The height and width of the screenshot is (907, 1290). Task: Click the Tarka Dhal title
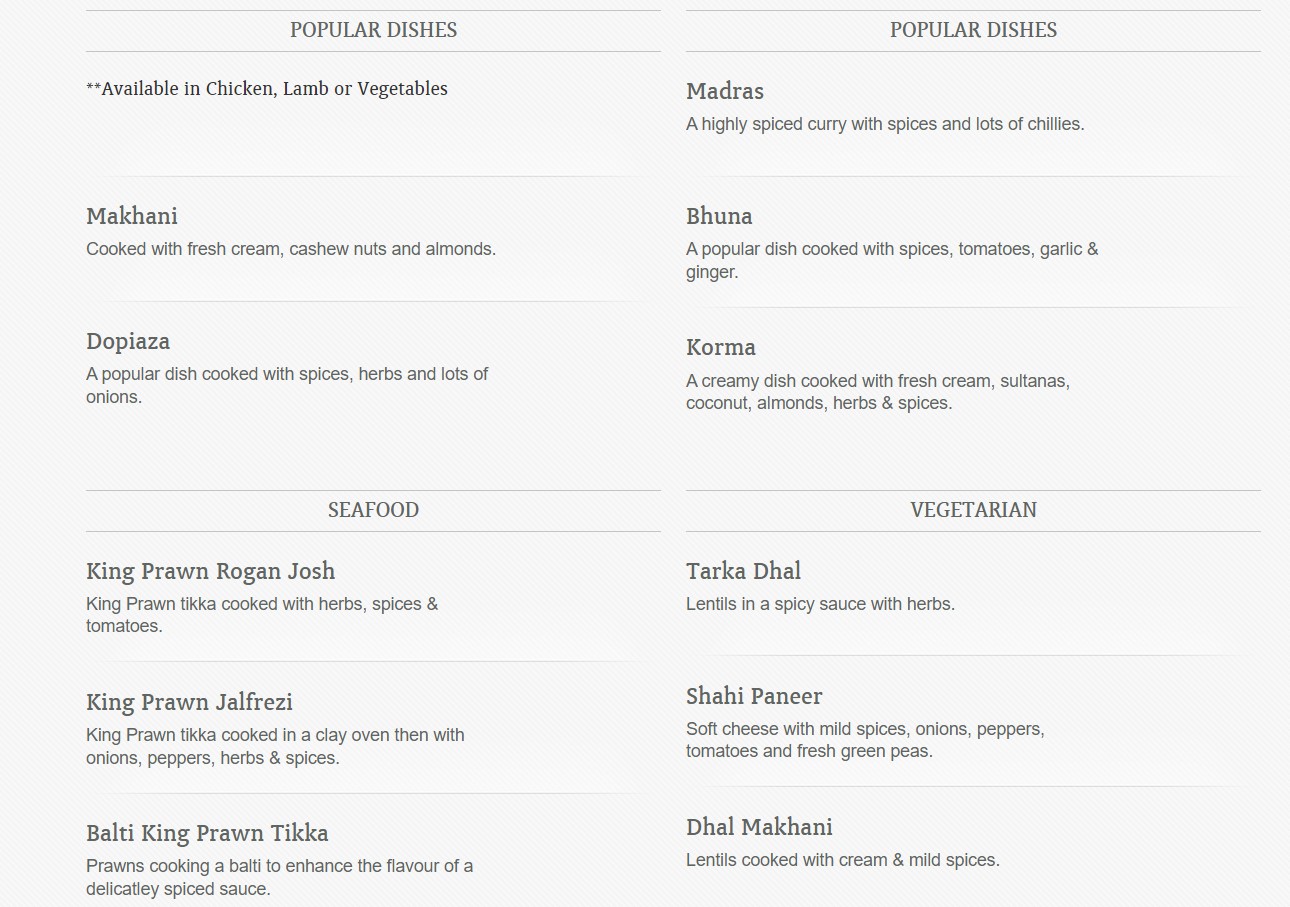pyautogui.click(x=743, y=572)
